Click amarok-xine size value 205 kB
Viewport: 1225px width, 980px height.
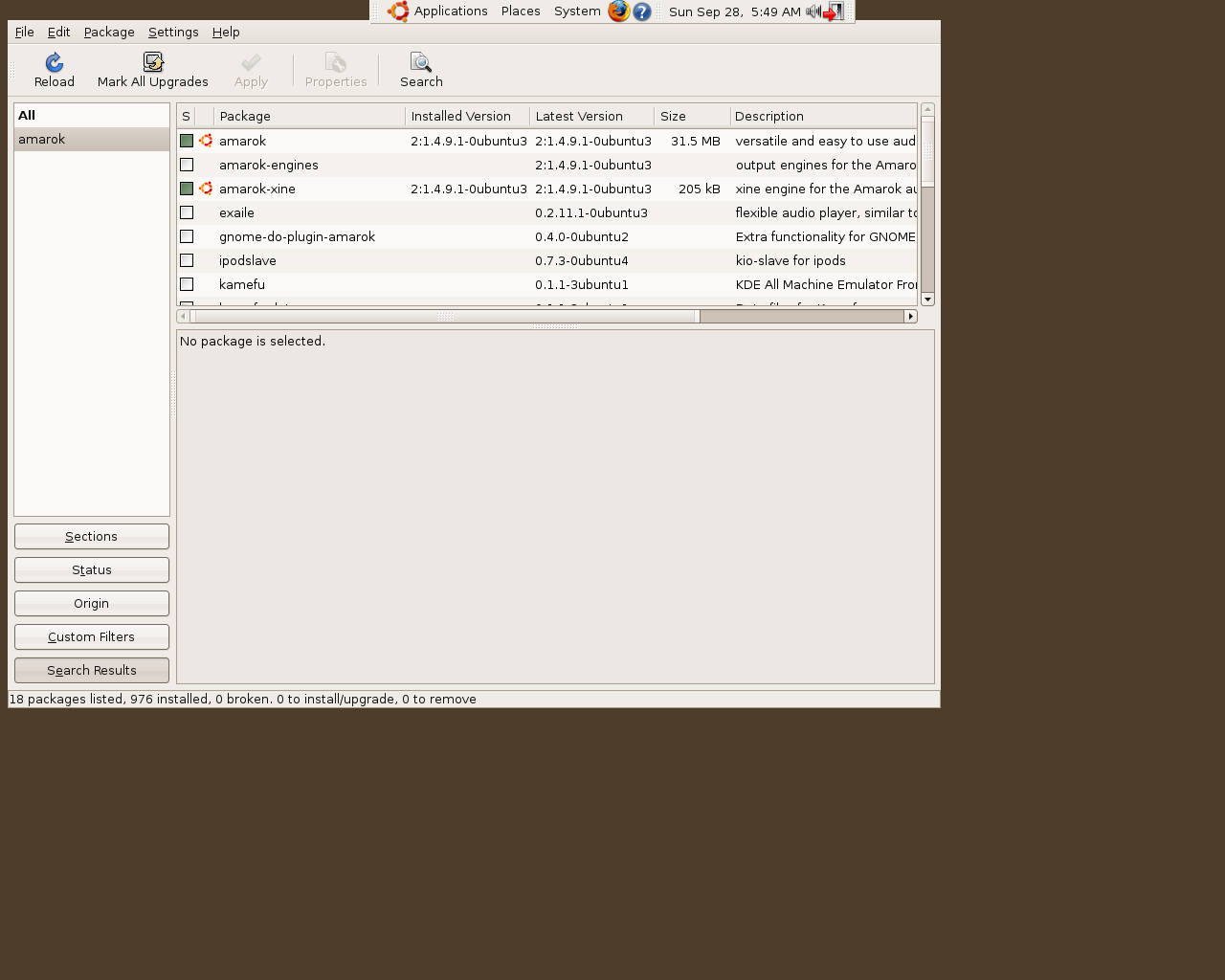[700, 189]
